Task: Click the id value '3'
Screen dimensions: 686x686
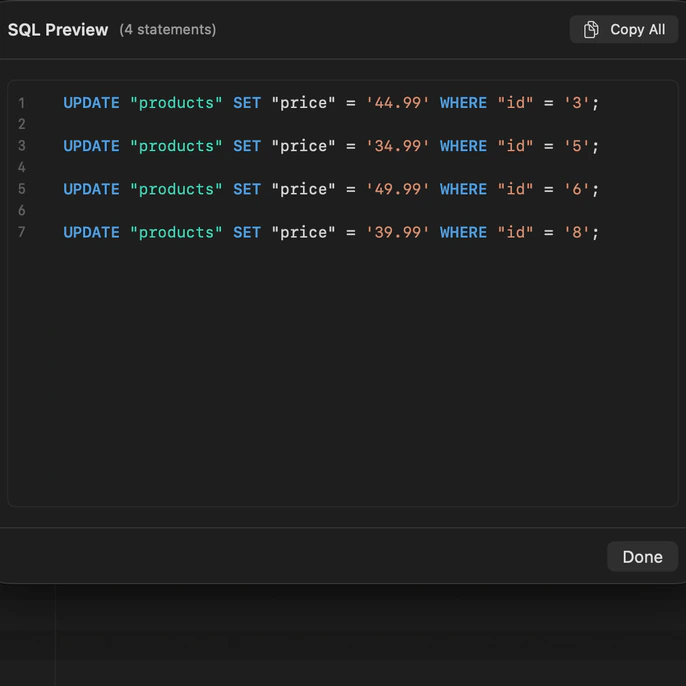Action: coord(577,103)
